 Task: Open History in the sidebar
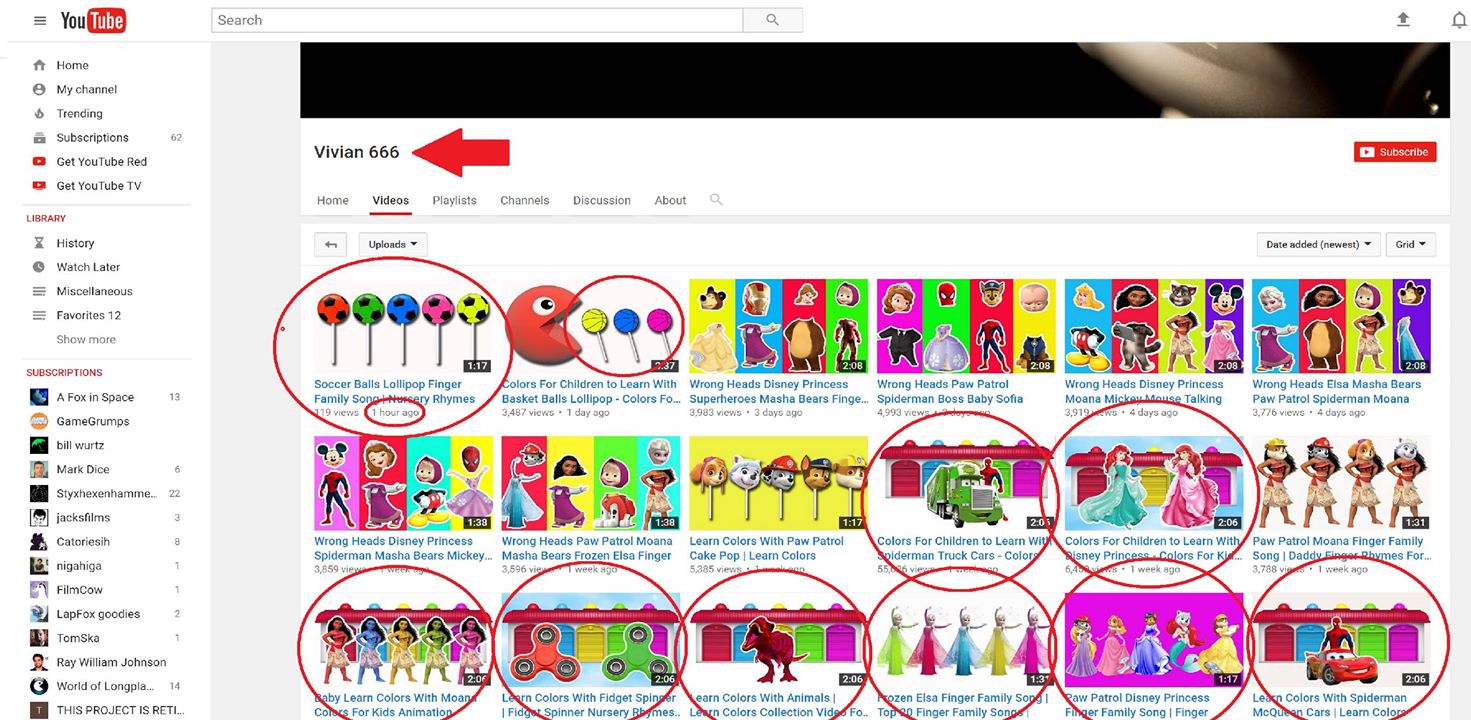point(75,243)
